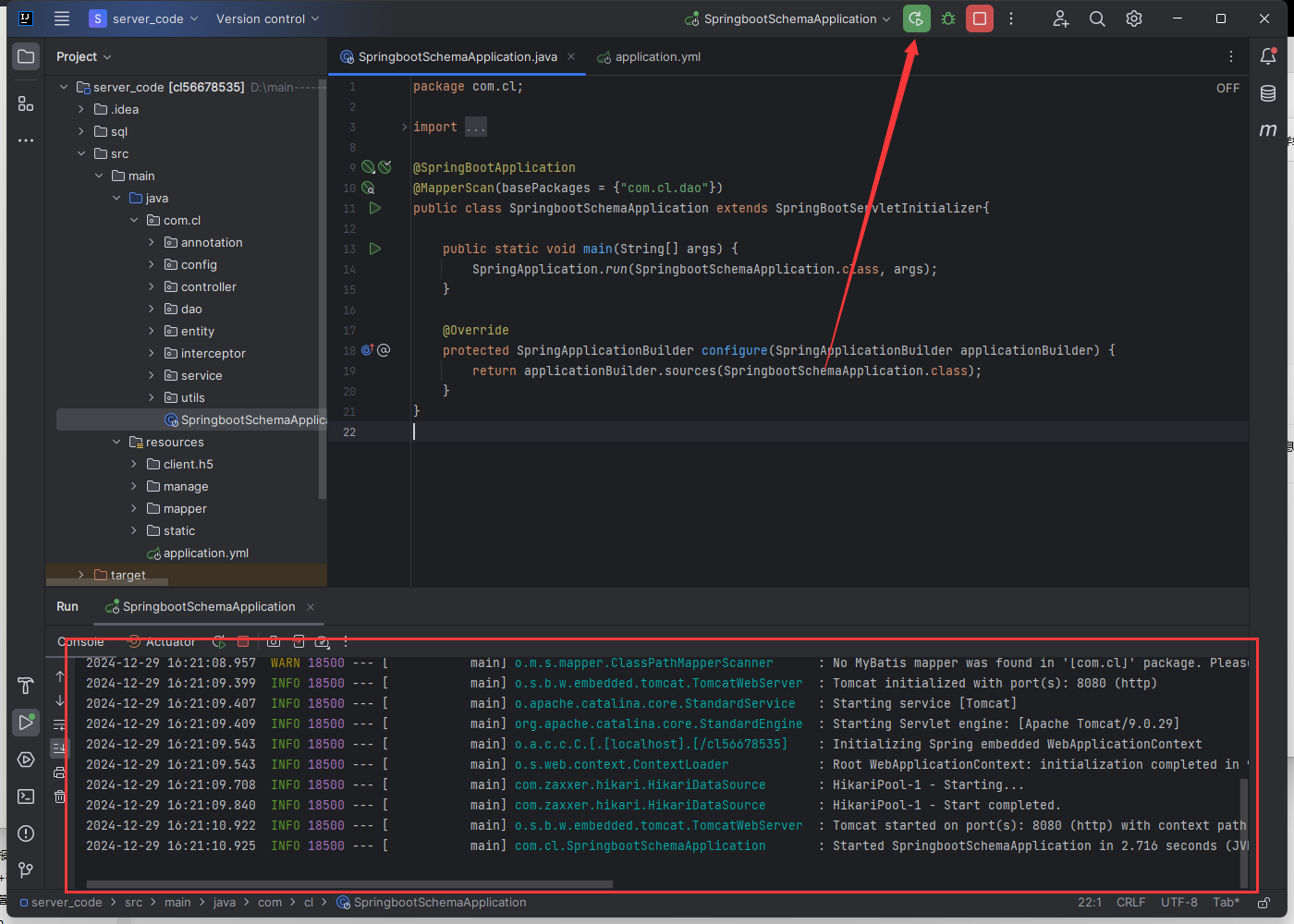
Task: Open server_code project dropdown
Action: point(143,18)
